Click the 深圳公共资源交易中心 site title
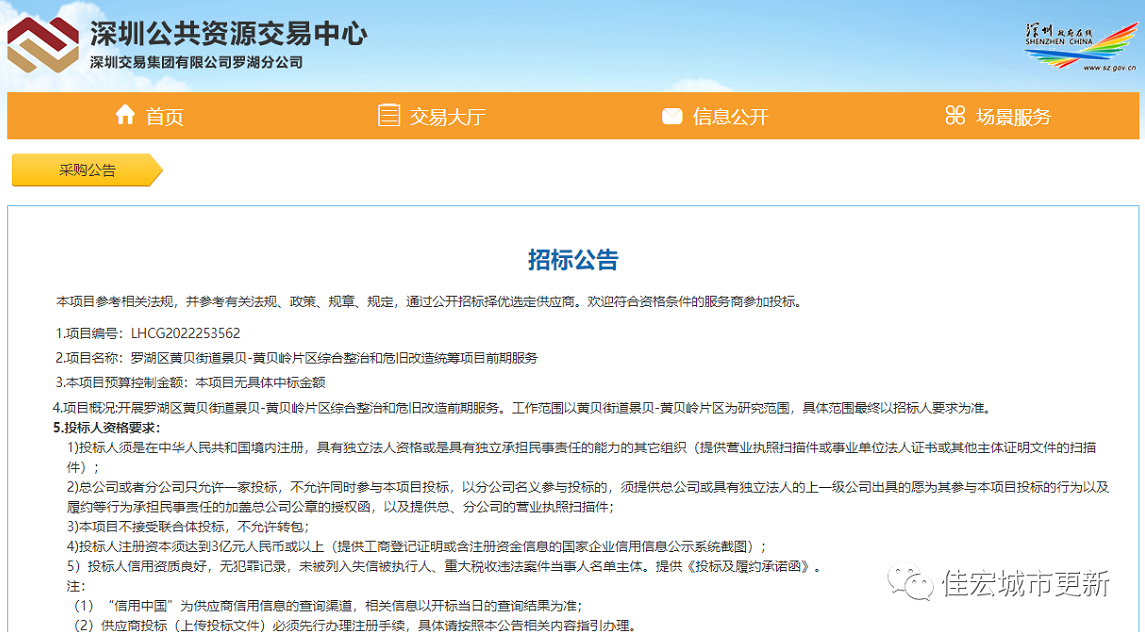 click(x=228, y=35)
